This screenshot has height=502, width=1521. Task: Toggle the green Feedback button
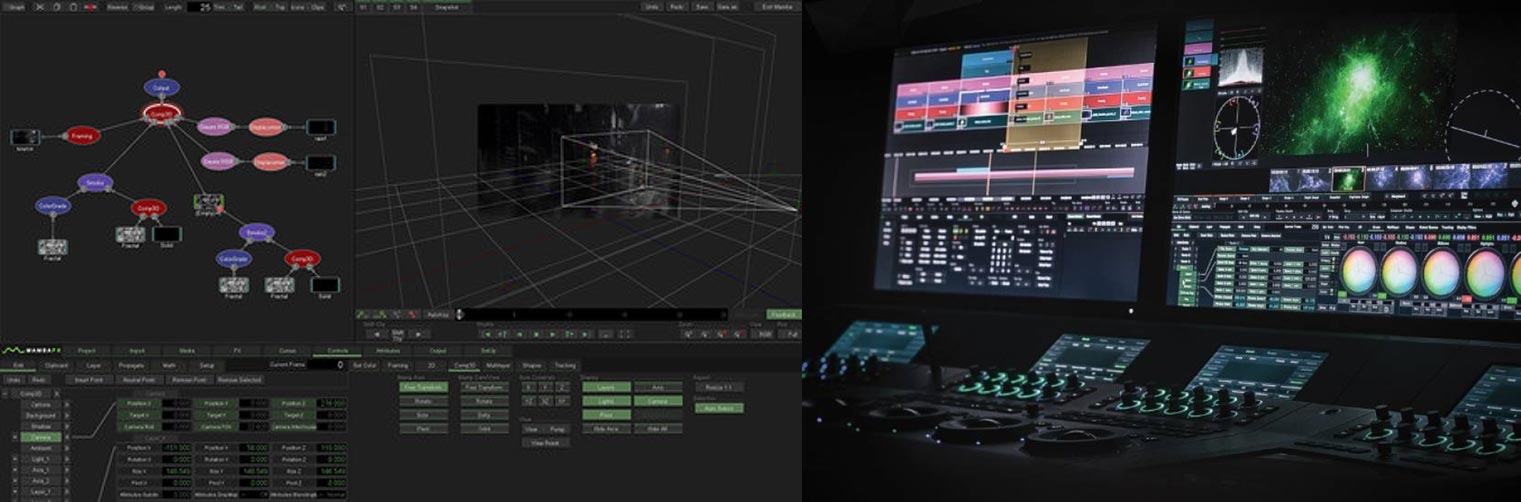tap(783, 314)
